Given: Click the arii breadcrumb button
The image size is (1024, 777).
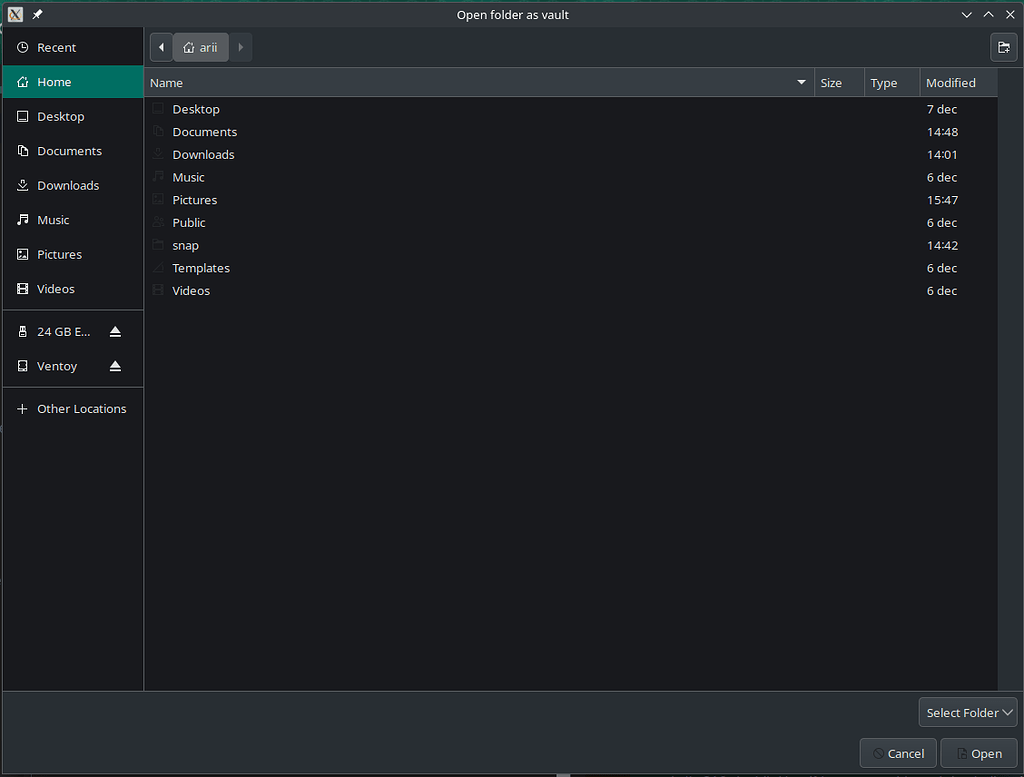Looking at the screenshot, I should point(200,47).
